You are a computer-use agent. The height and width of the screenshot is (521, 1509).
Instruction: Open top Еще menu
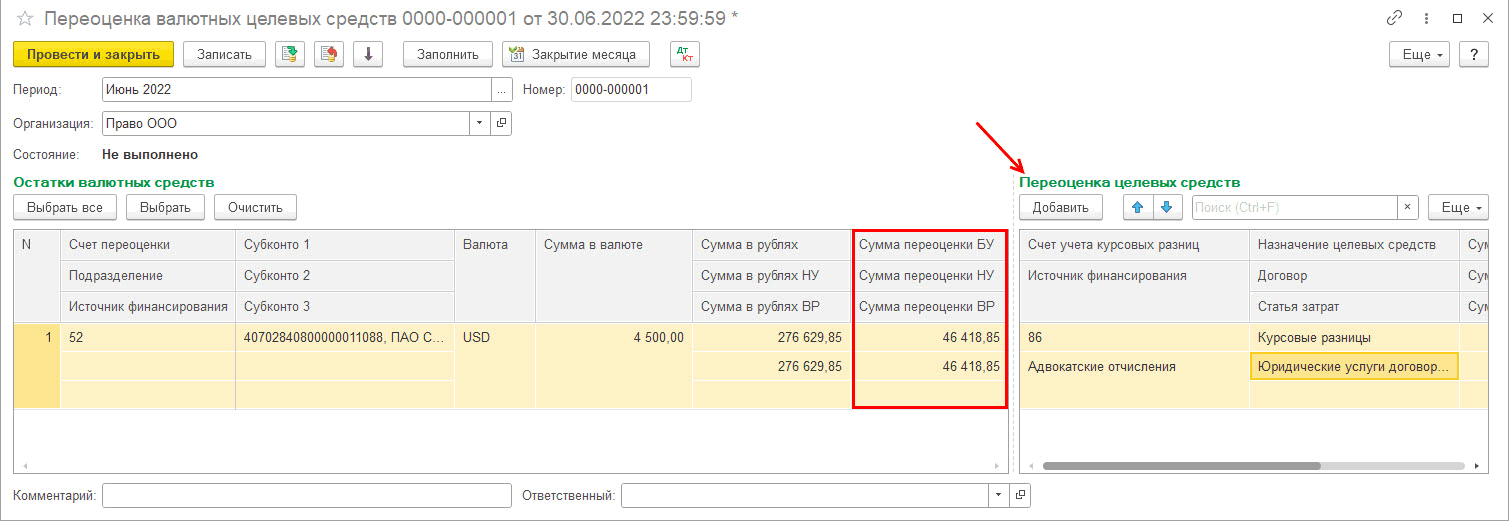(x=1420, y=54)
